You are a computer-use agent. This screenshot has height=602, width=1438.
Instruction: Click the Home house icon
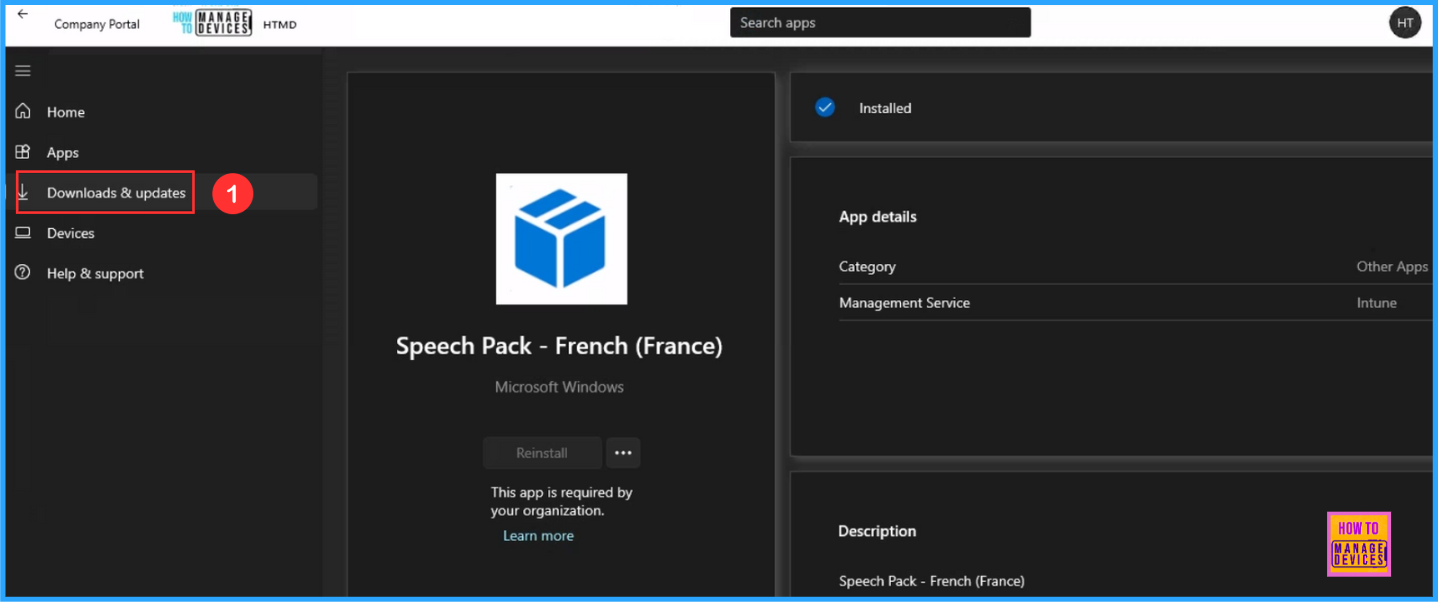tap(23, 111)
